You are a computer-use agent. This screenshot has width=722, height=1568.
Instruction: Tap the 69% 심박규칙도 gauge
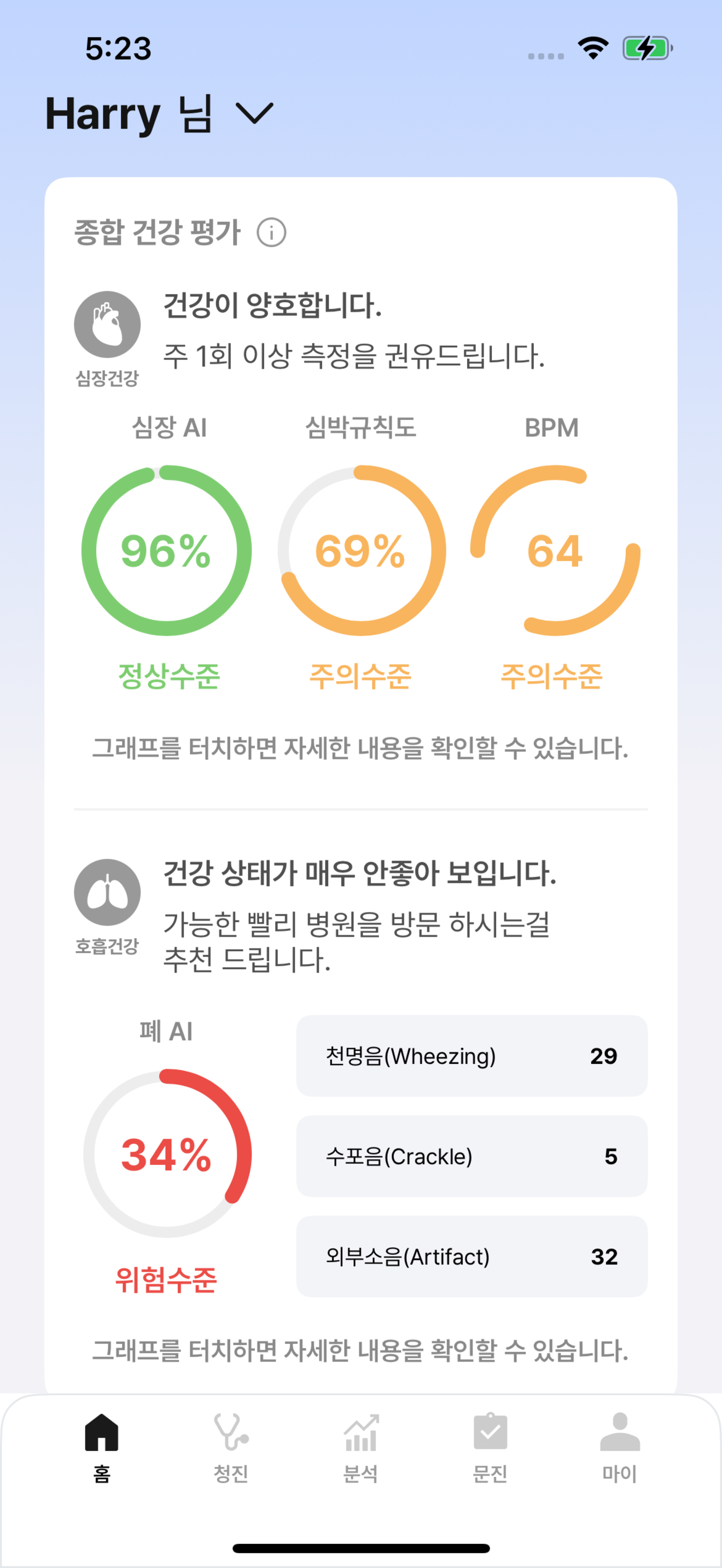tap(362, 550)
